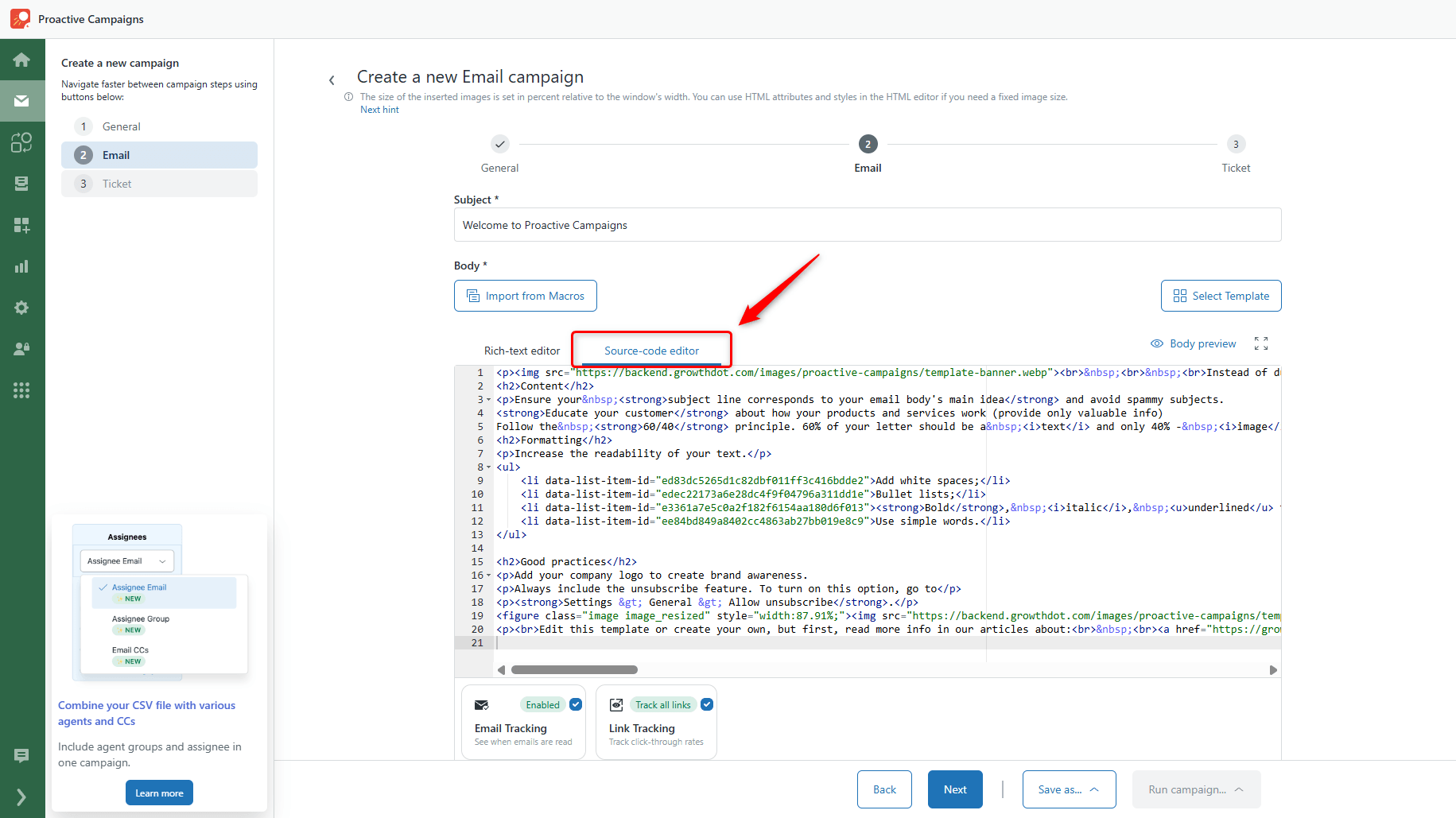Image resolution: width=1456 pixels, height=818 pixels.
Task: Click the sync campaigns sidebar icon
Action: 21,142
